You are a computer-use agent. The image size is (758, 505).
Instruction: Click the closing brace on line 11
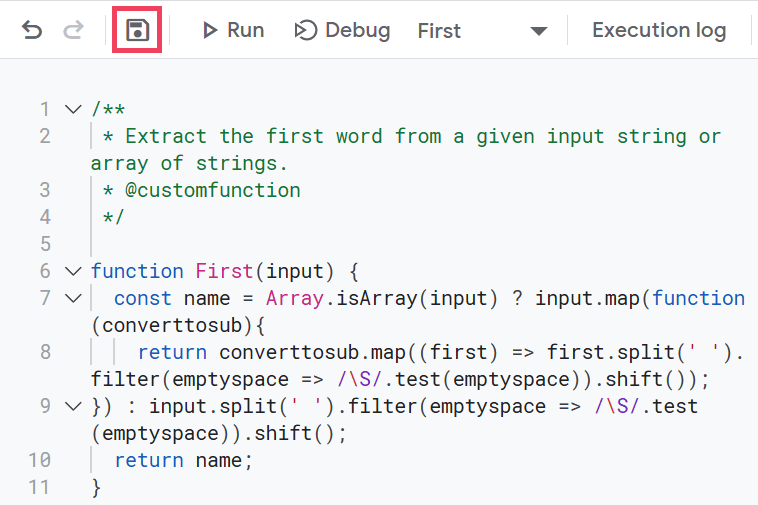click(x=96, y=488)
